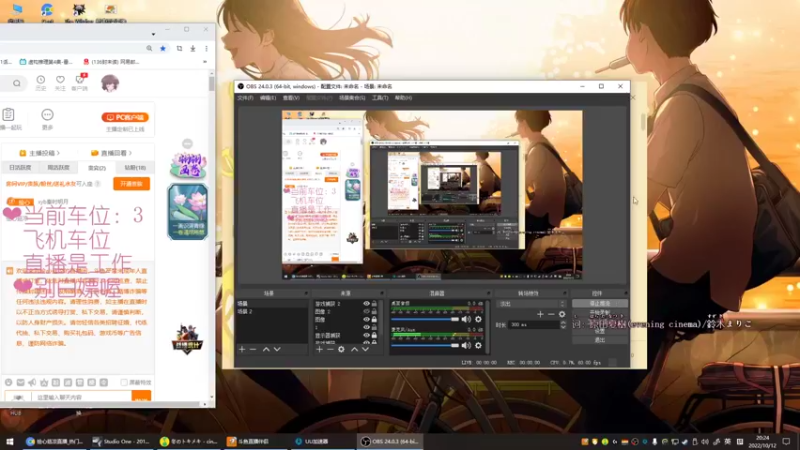
Task: Switch to the tab labeled (18) in ranking panel
Action: coord(135,167)
